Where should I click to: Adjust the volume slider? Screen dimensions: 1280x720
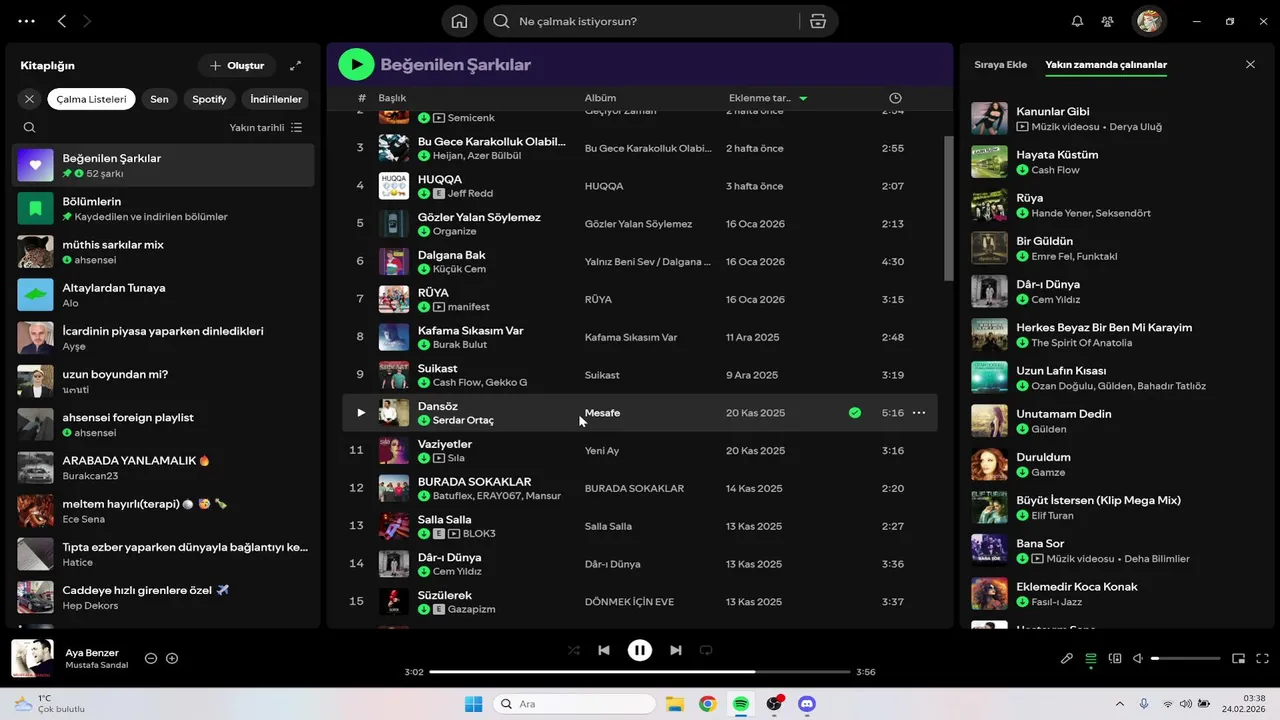[x=1186, y=659]
